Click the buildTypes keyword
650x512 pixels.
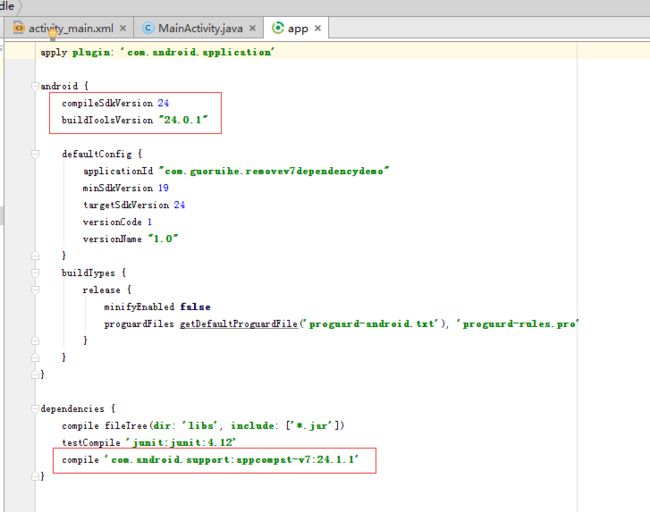(x=88, y=273)
